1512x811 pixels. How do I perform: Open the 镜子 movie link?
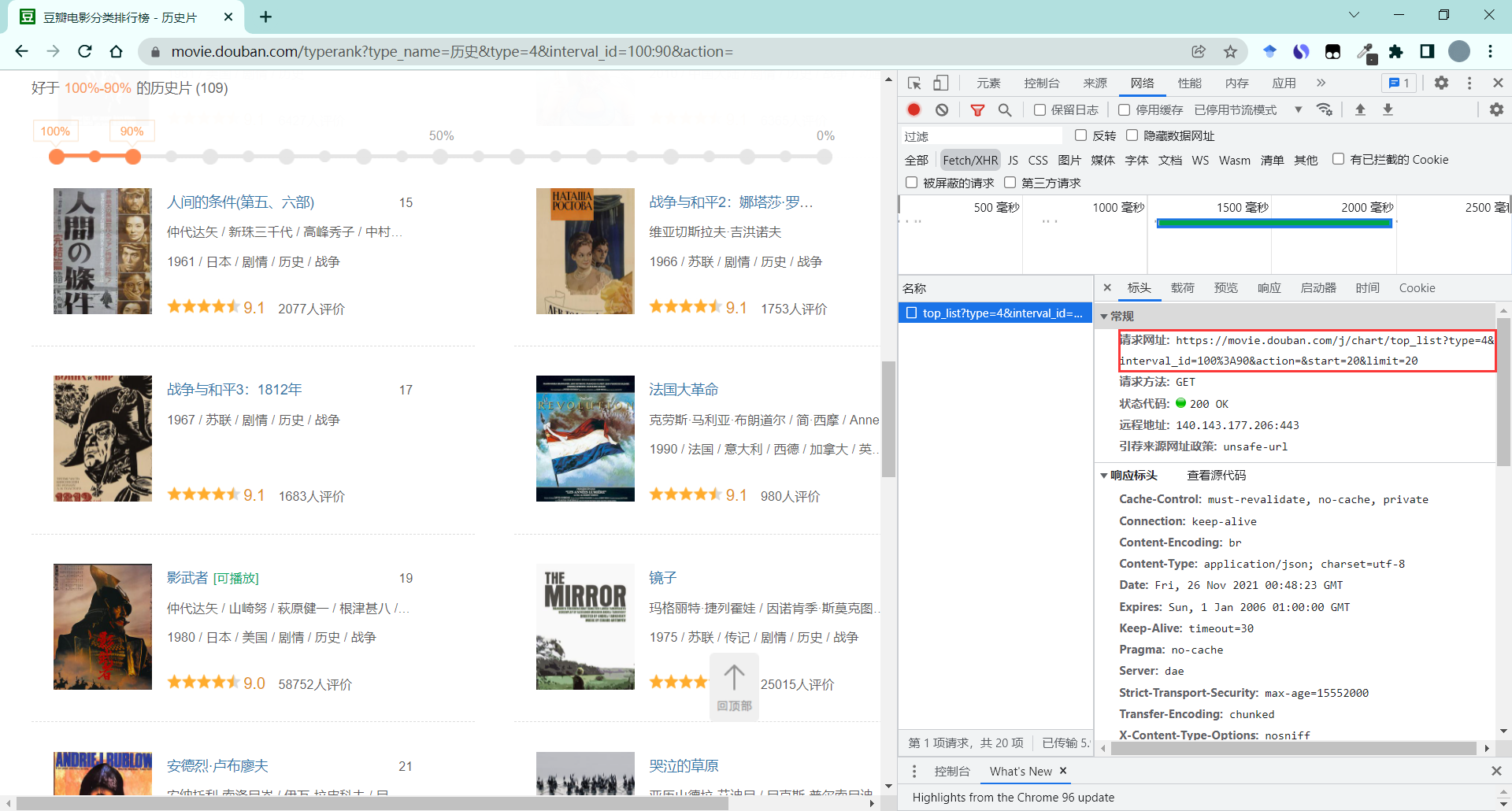pos(663,578)
